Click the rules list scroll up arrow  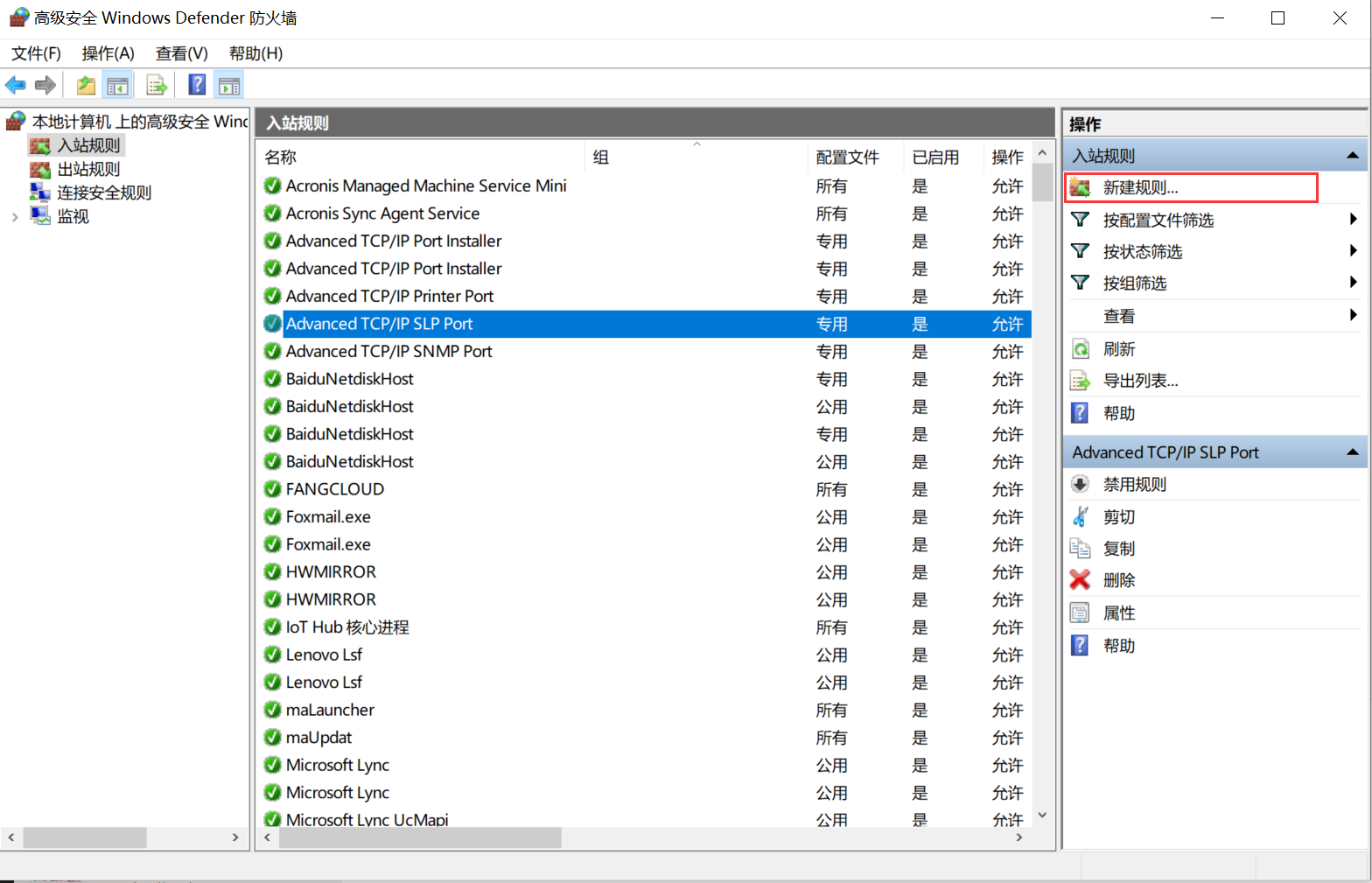point(1042,152)
